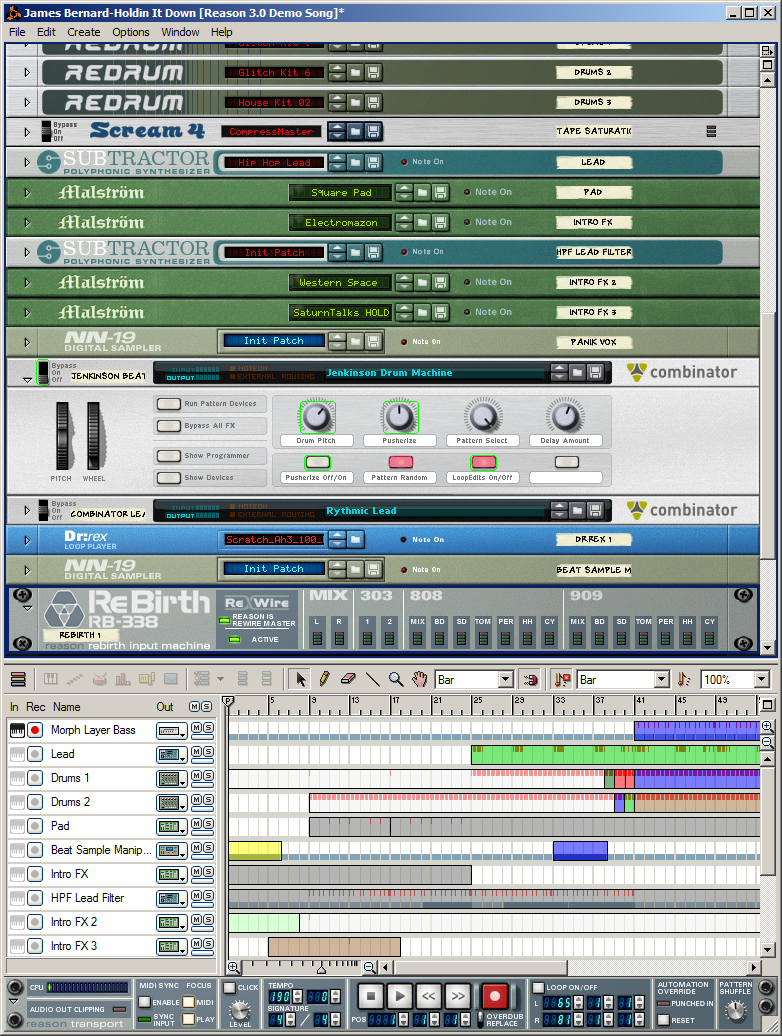The height and width of the screenshot is (1036, 782).
Task: Open the snap value Bar dropdown
Action: coord(506,679)
